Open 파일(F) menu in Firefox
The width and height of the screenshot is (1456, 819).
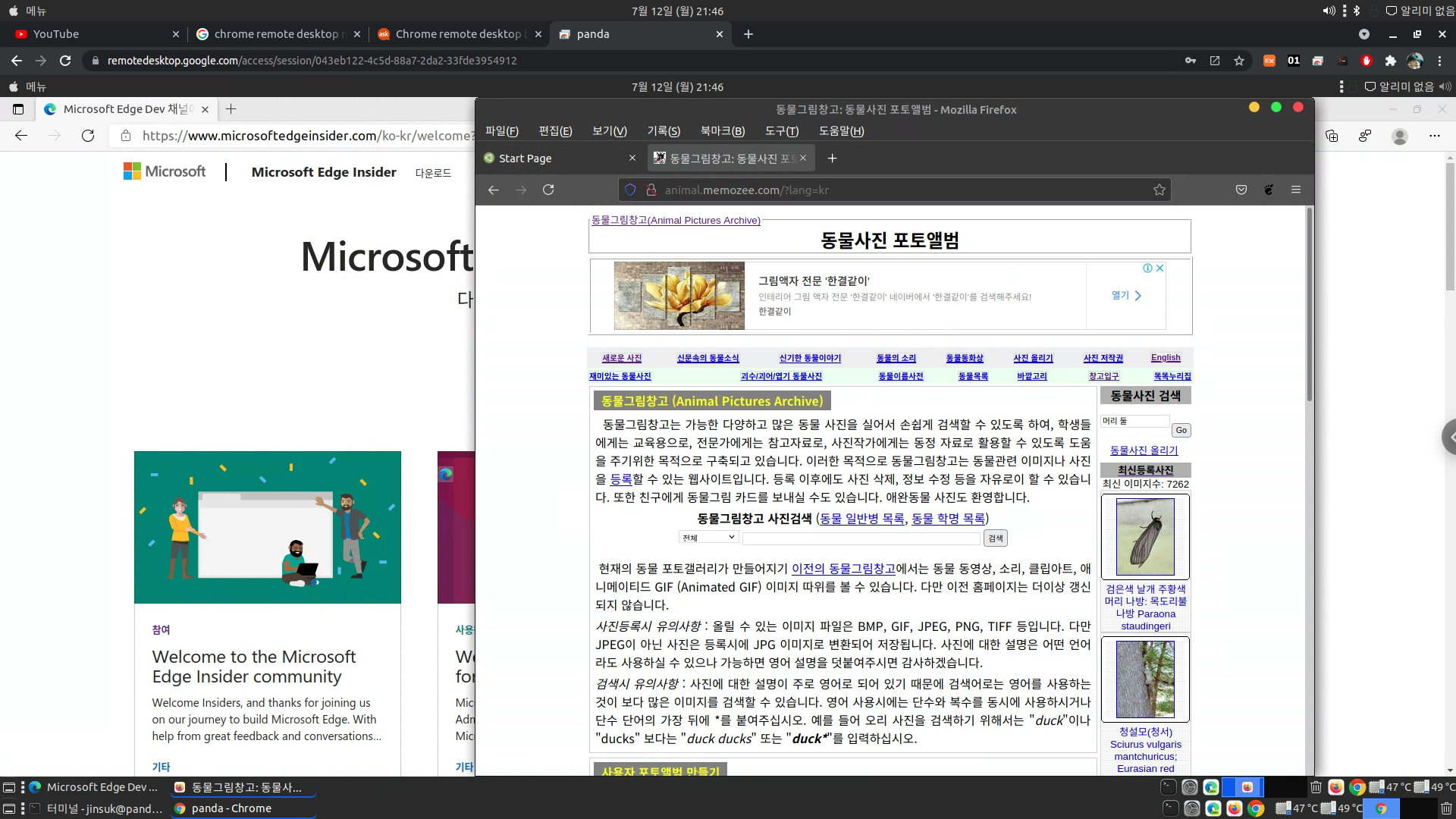pos(502,130)
